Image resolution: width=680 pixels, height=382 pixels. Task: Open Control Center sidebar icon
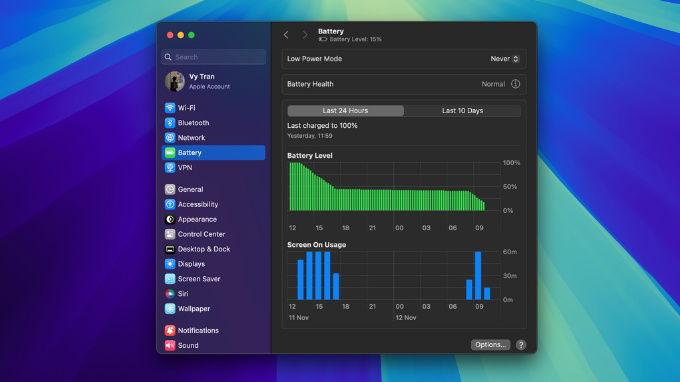pos(170,234)
